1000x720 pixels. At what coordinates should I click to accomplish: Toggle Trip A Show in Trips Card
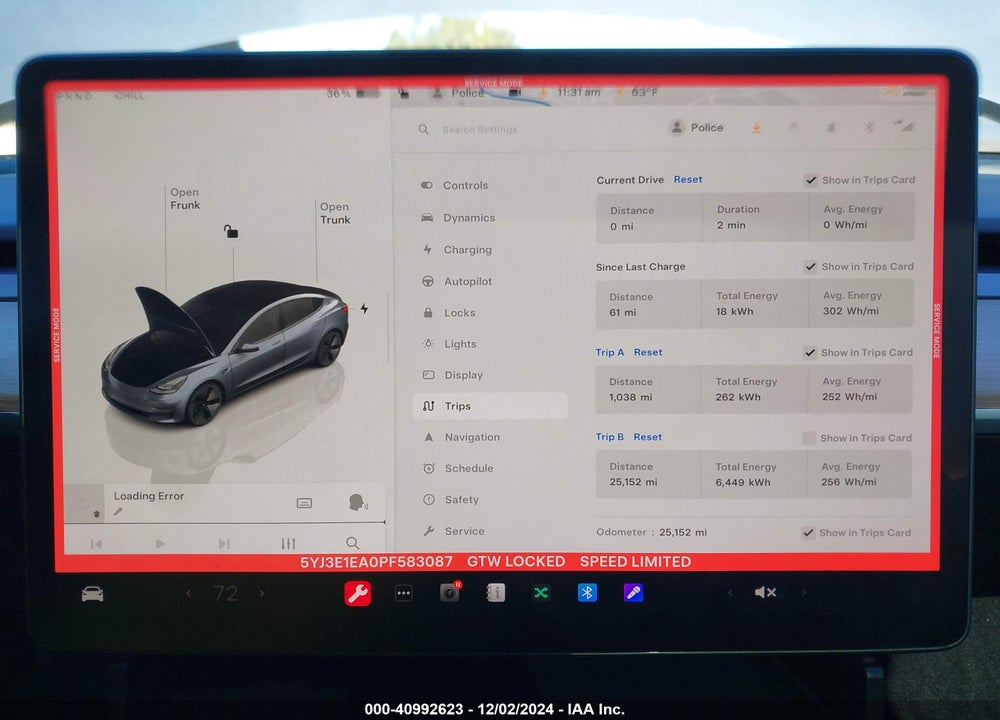point(809,353)
